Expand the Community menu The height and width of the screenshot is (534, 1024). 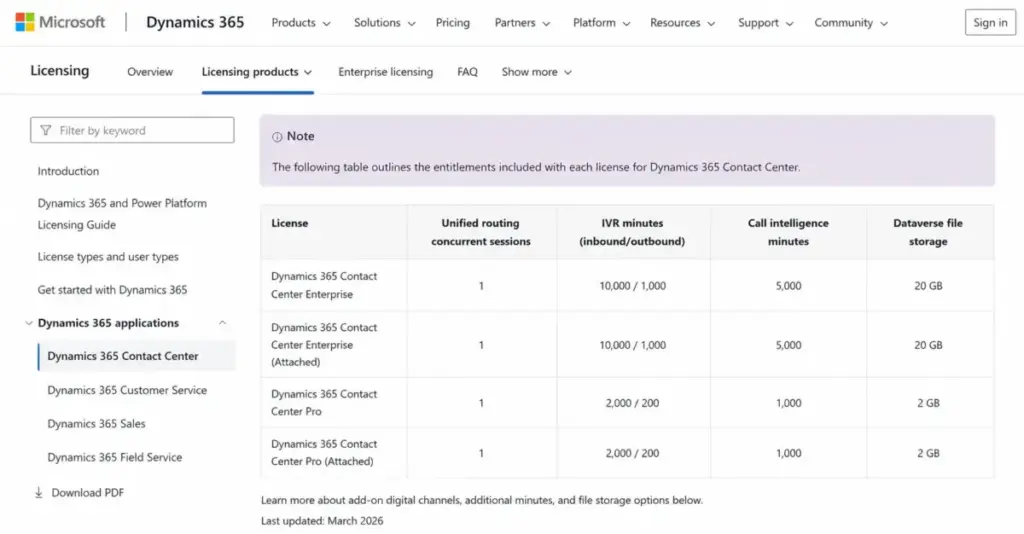click(850, 23)
